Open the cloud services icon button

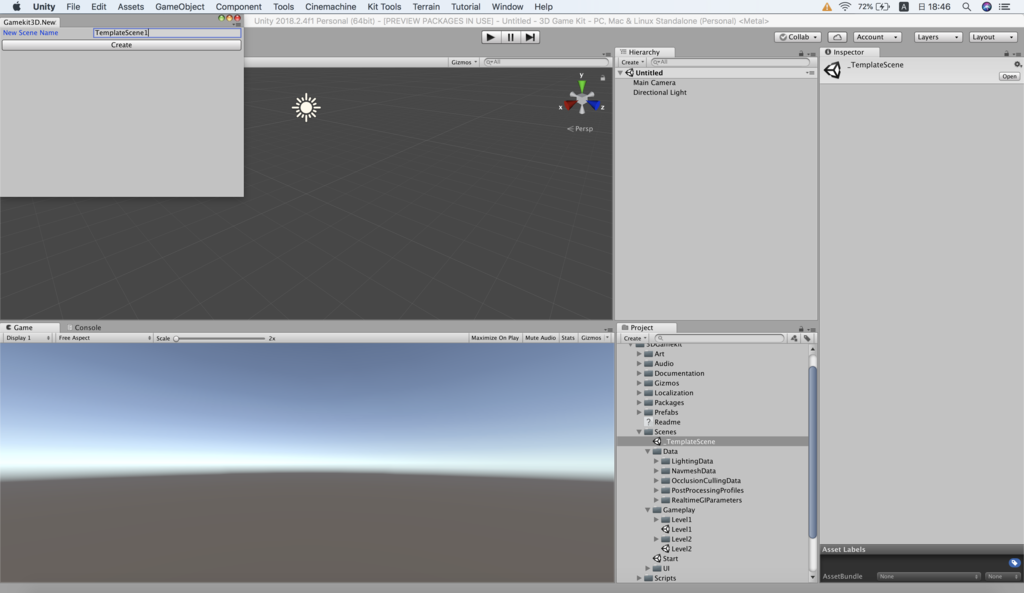[837, 37]
